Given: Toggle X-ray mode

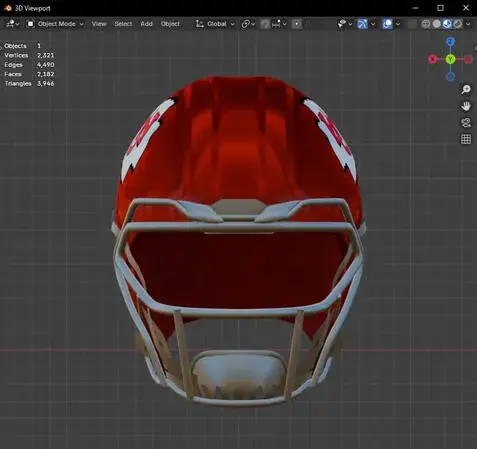Looking at the screenshot, I should (x=412, y=24).
